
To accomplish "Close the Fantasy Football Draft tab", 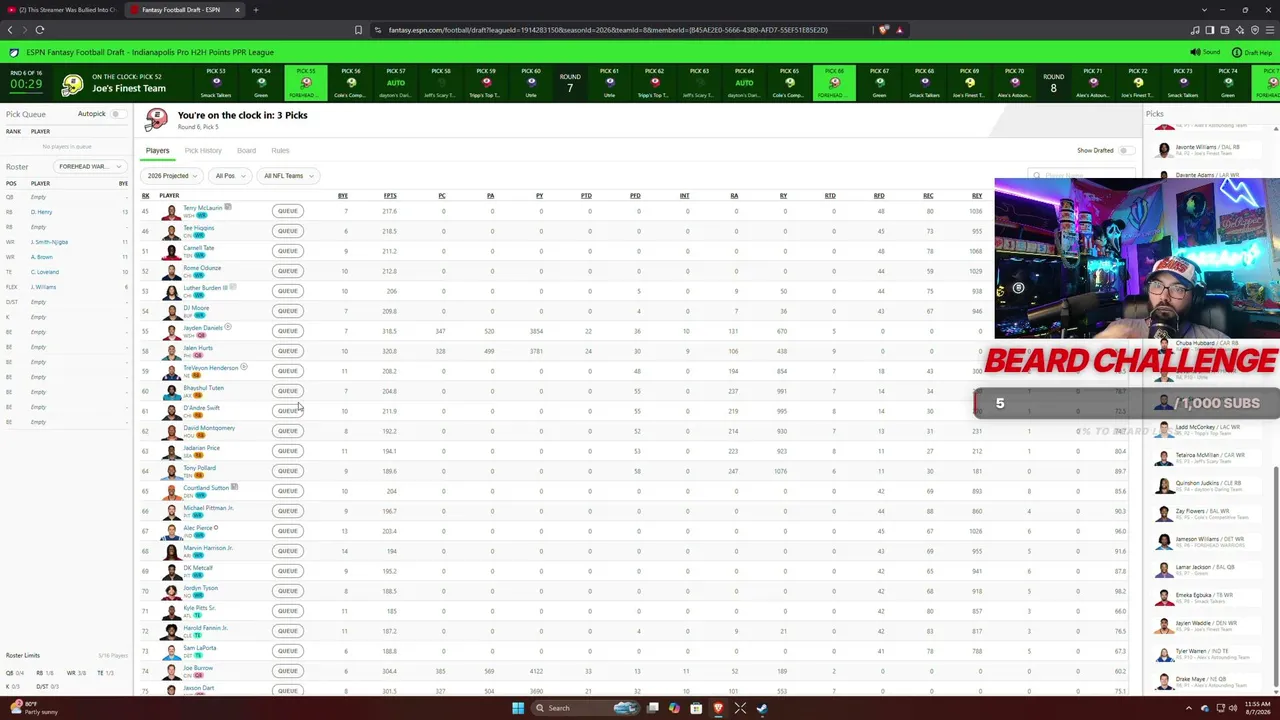I will [237, 10].
